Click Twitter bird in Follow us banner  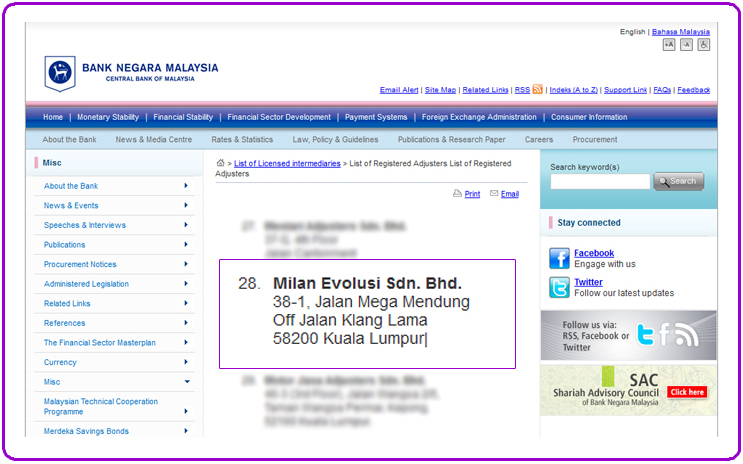(645, 335)
